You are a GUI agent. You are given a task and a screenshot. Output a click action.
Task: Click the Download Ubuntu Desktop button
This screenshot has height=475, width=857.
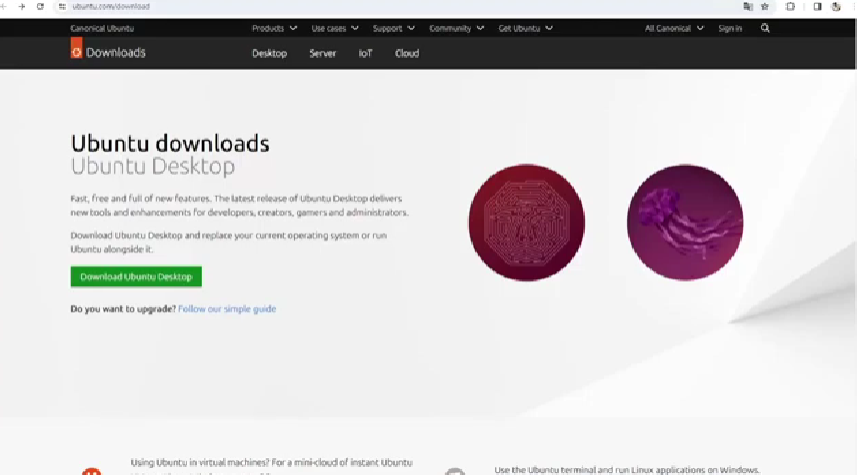136,277
